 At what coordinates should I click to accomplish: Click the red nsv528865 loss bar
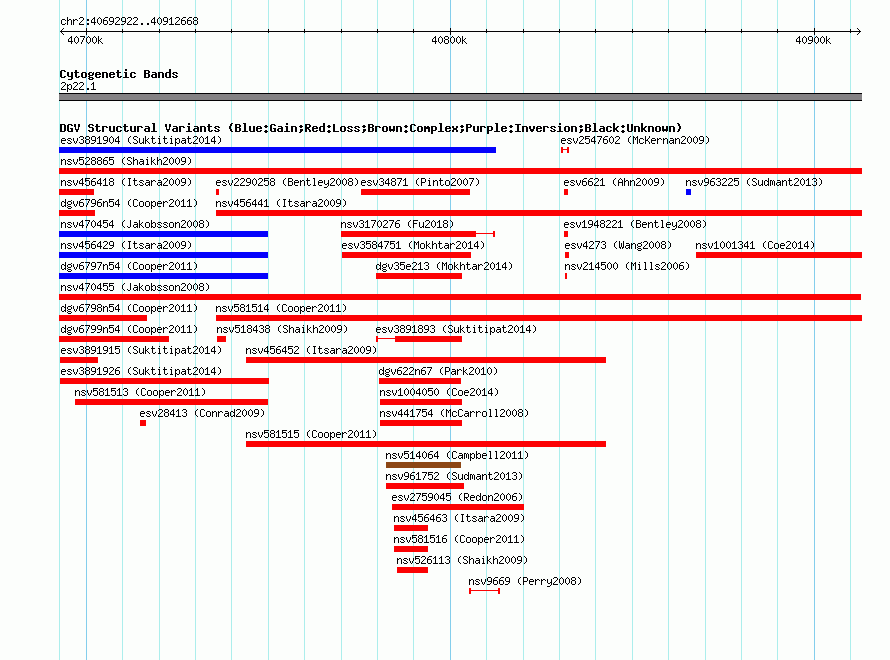[x=460, y=171]
